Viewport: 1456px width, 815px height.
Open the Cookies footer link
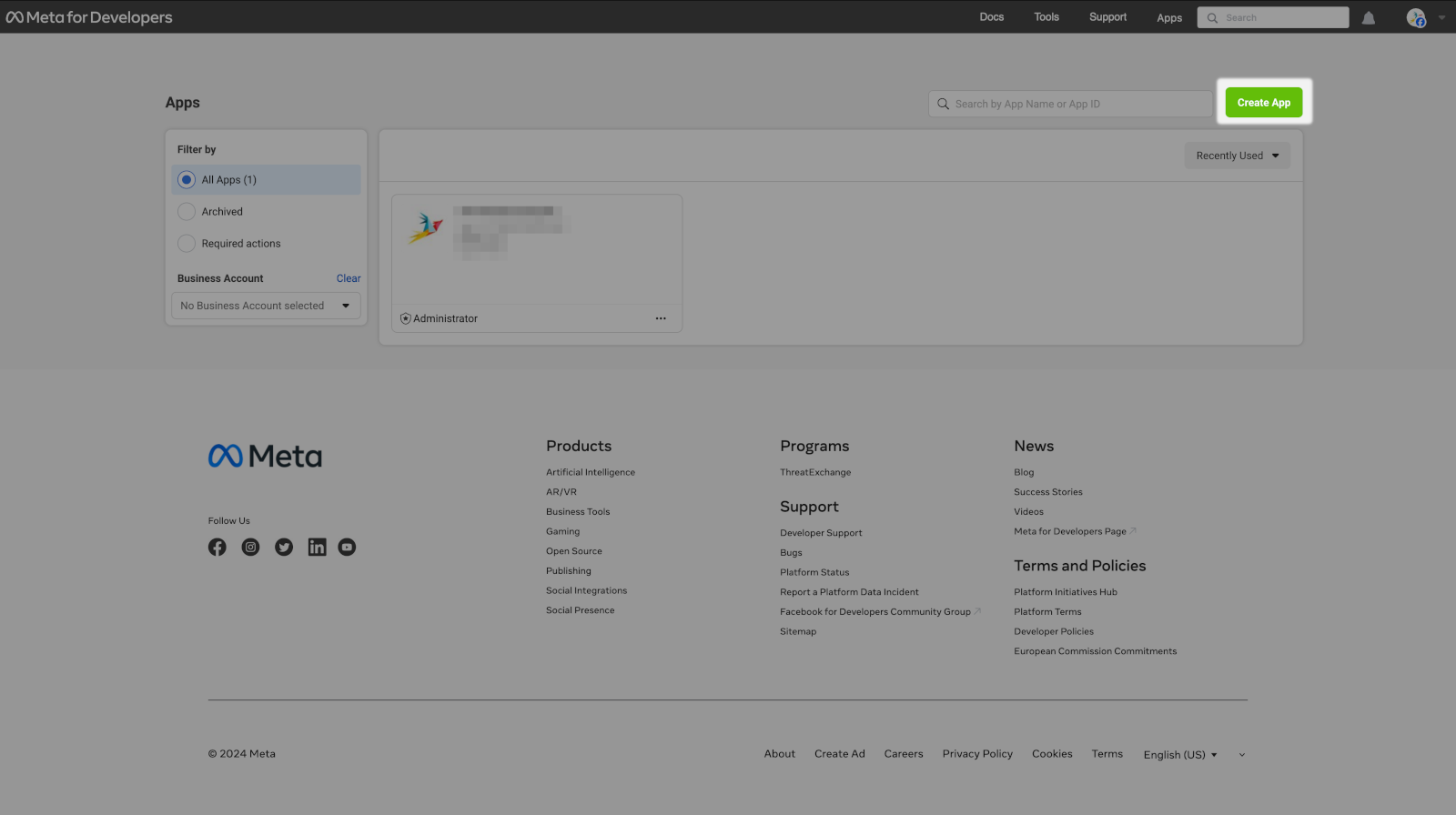pos(1052,754)
